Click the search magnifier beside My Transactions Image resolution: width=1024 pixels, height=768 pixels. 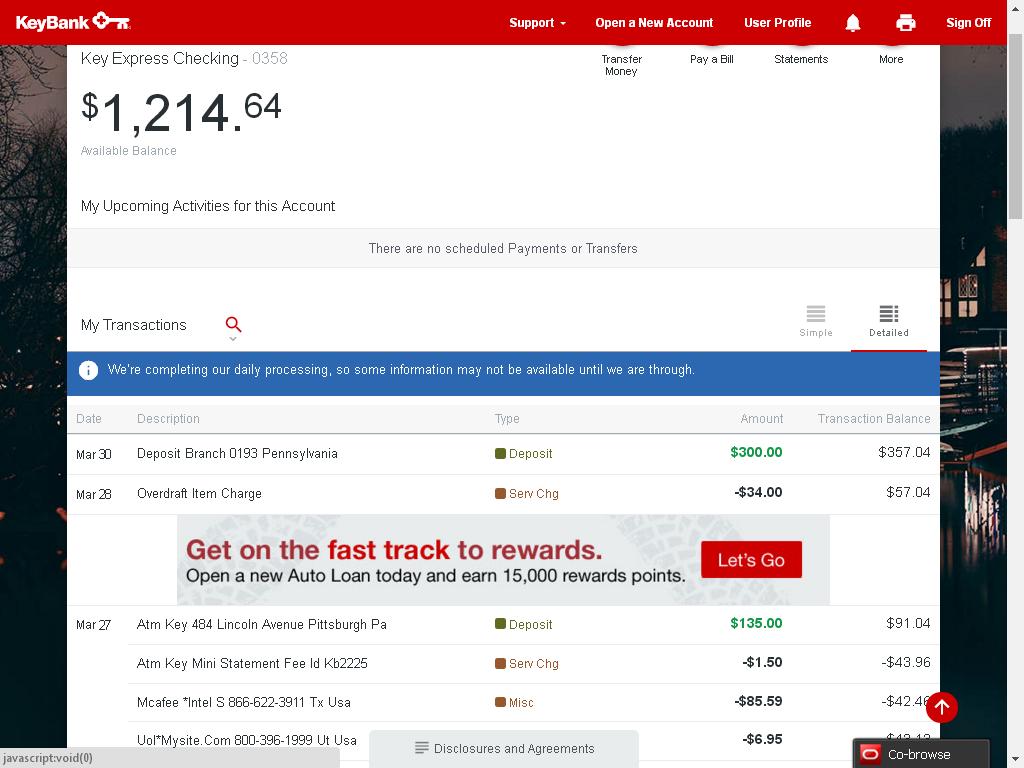coord(233,324)
